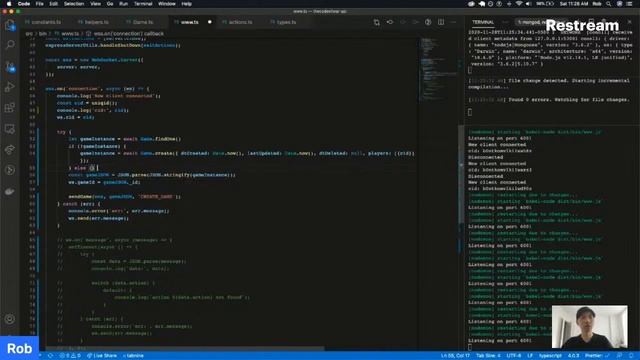Screen dimensions: 640x360
Task: Click the split editor icon in editor toolbar
Action: 441,22
